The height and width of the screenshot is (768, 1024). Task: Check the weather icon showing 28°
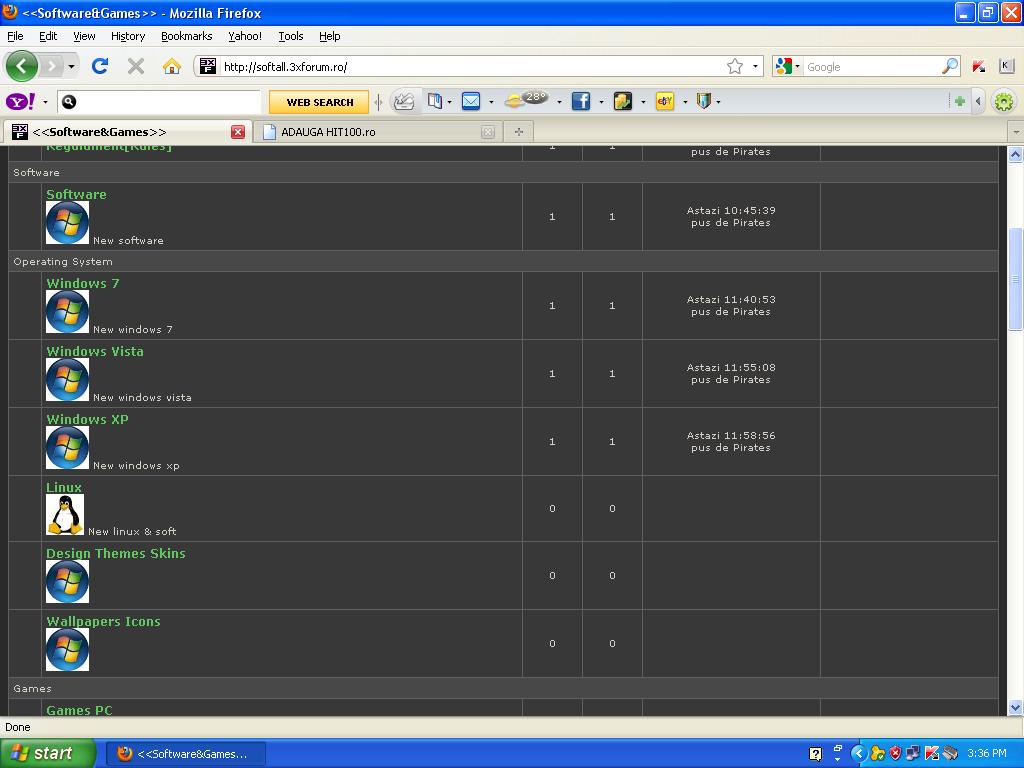[x=526, y=100]
